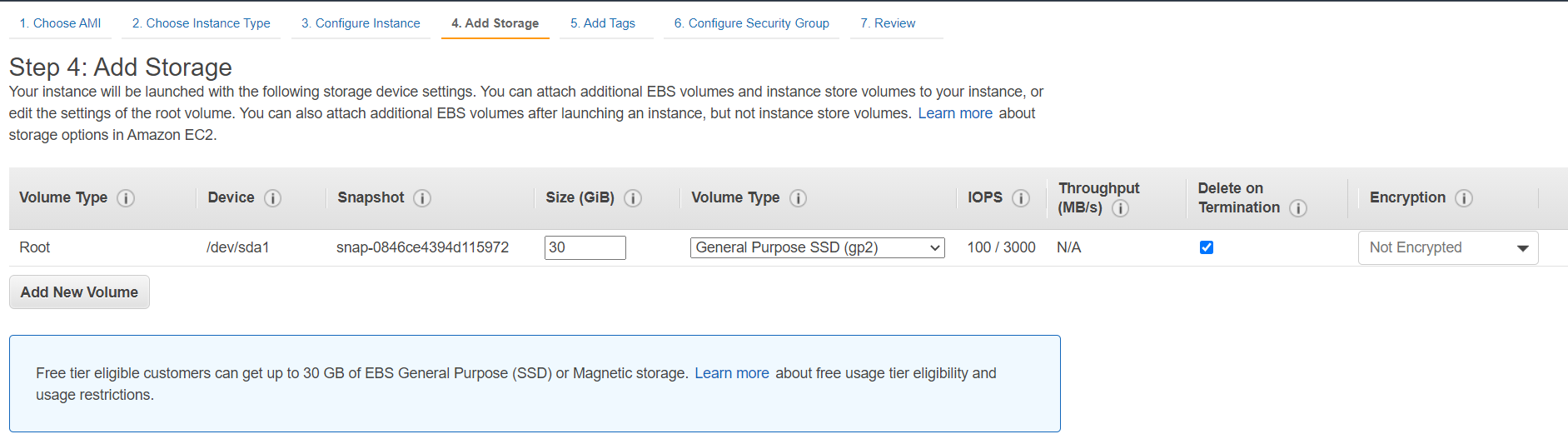Click the info icon beside the second Volume Type header
The image size is (1568, 439).
coord(798,198)
